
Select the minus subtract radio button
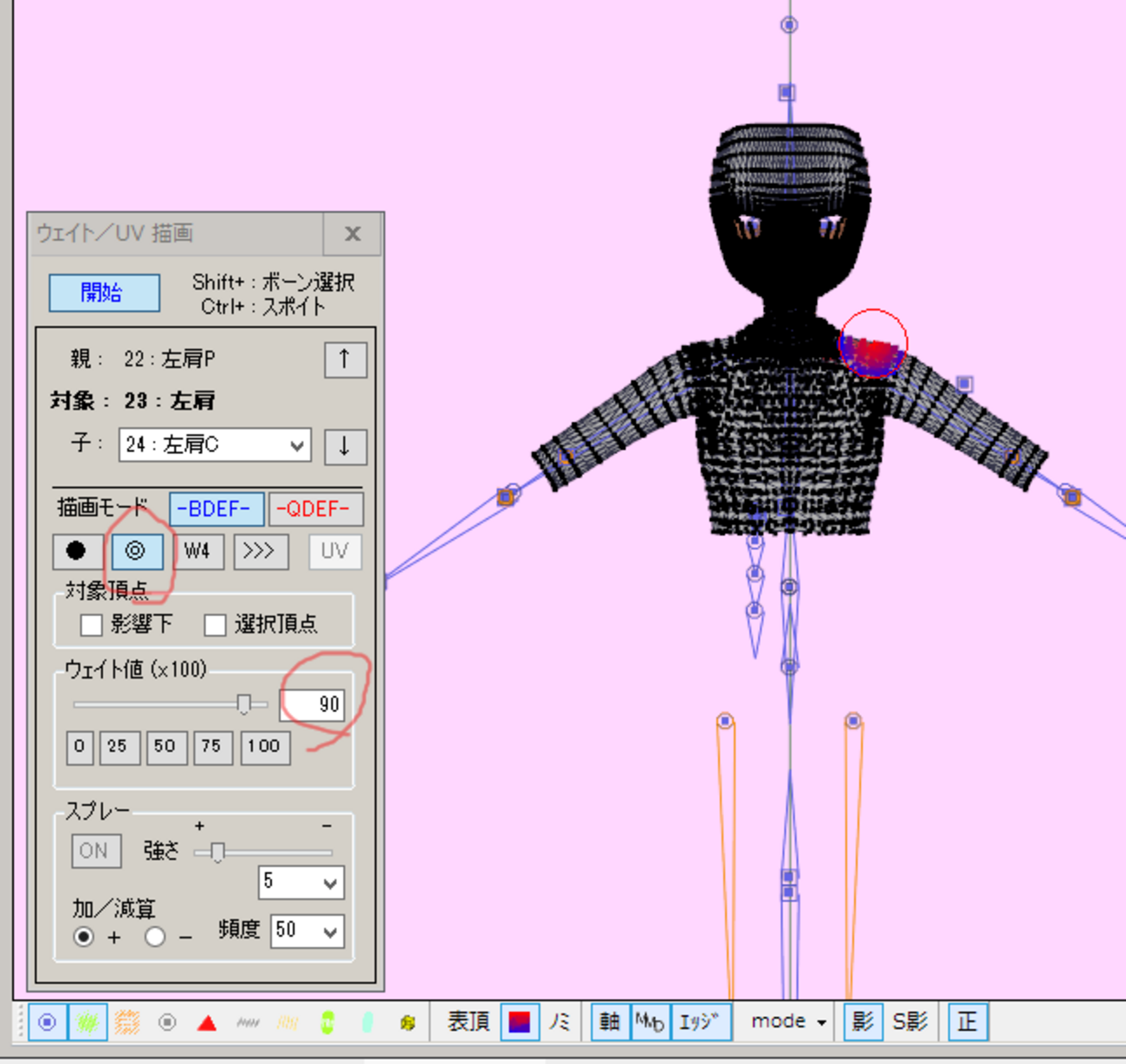(x=155, y=937)
